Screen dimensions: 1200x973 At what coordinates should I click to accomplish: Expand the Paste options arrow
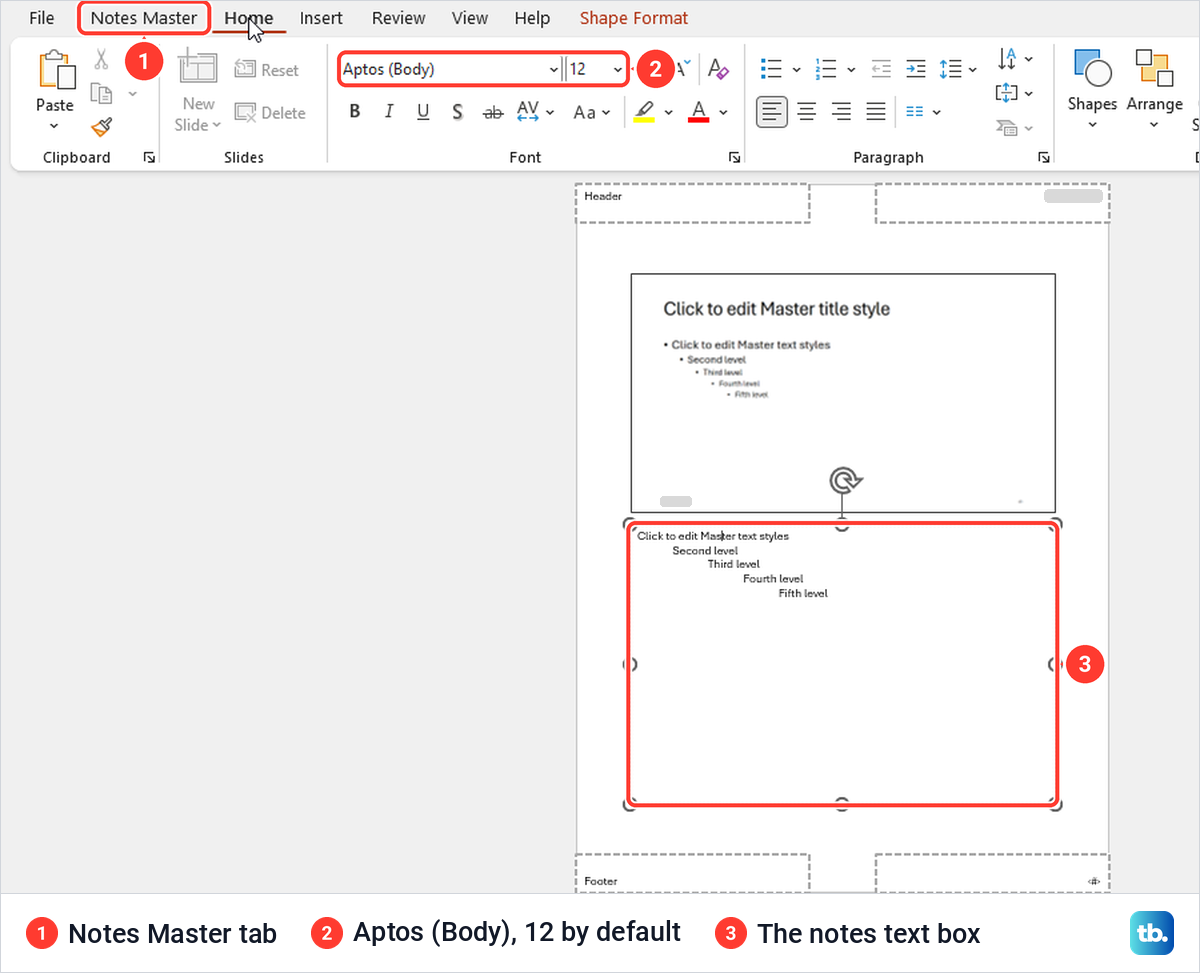54,126
